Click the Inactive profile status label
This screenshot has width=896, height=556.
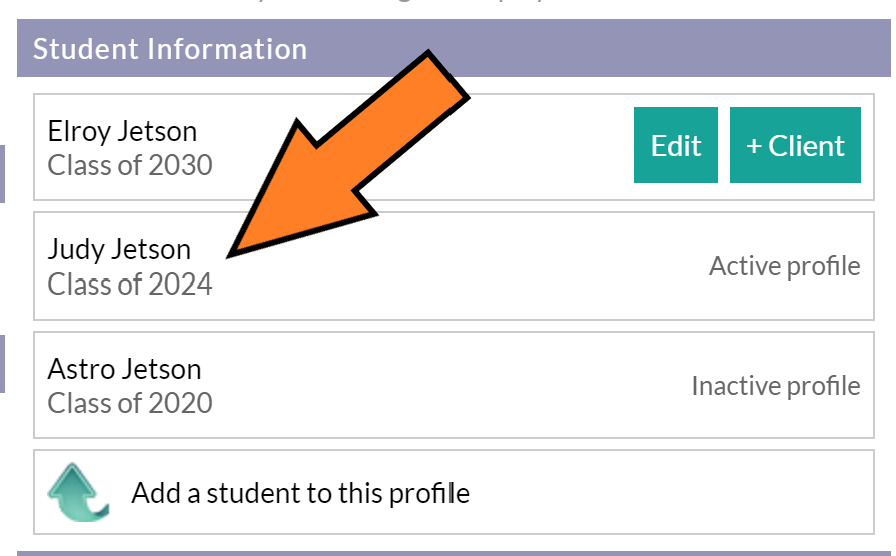[x=775, y=386]
